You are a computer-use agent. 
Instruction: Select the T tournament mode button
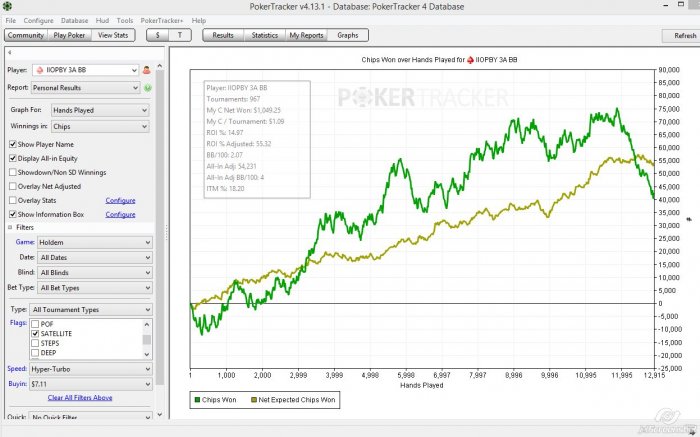pos(180,35)
